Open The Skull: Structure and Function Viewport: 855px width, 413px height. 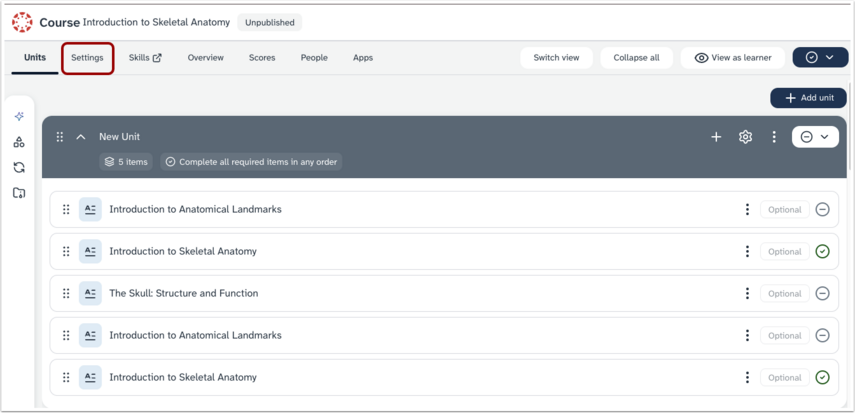click(184, 294)
